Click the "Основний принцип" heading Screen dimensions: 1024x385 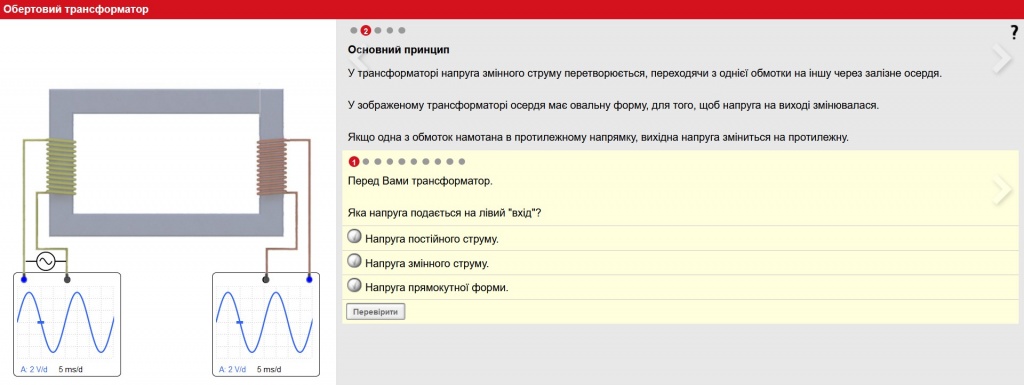click(x=398, y=50)
